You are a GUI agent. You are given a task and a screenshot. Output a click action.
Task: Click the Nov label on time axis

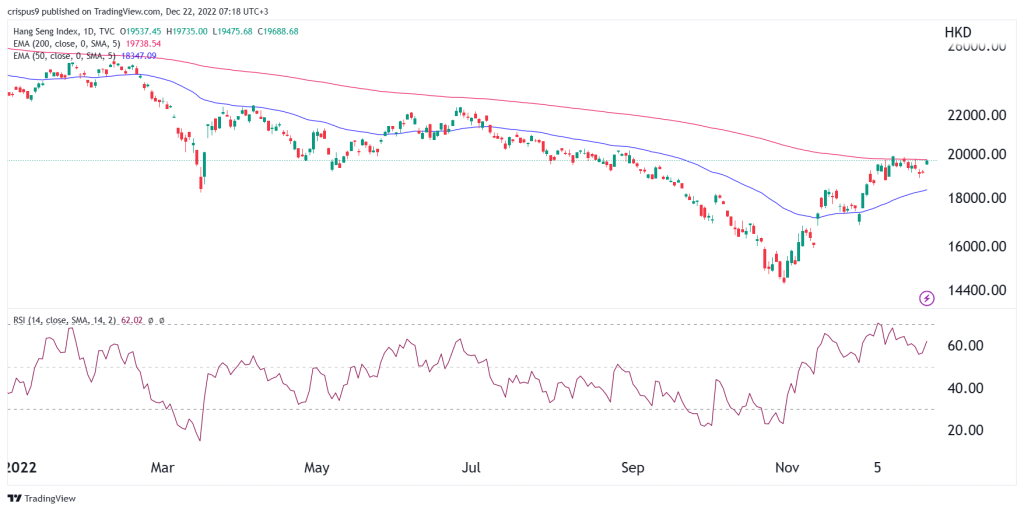pyautogui.click(x=789, y=467)
